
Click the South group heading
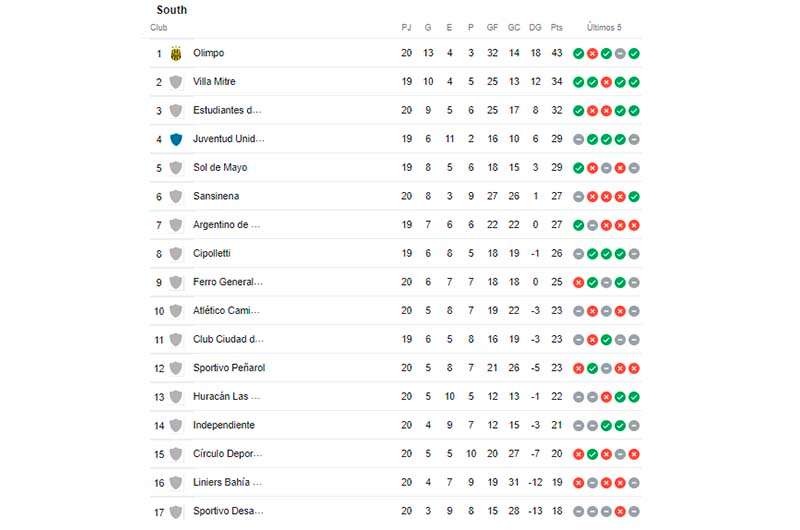click(172, 10)
